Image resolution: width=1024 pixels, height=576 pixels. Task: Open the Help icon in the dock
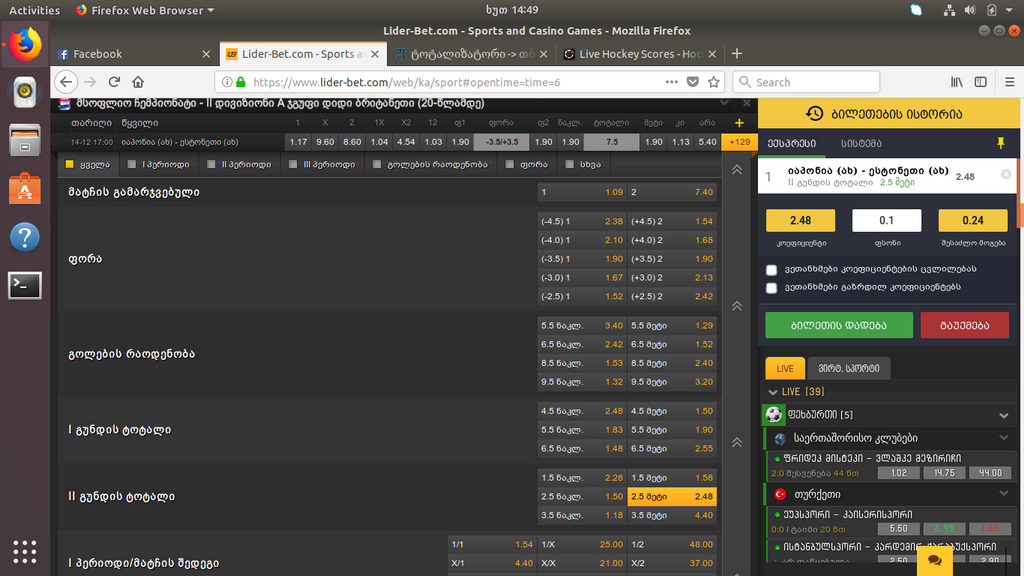(x=25, y=237)
